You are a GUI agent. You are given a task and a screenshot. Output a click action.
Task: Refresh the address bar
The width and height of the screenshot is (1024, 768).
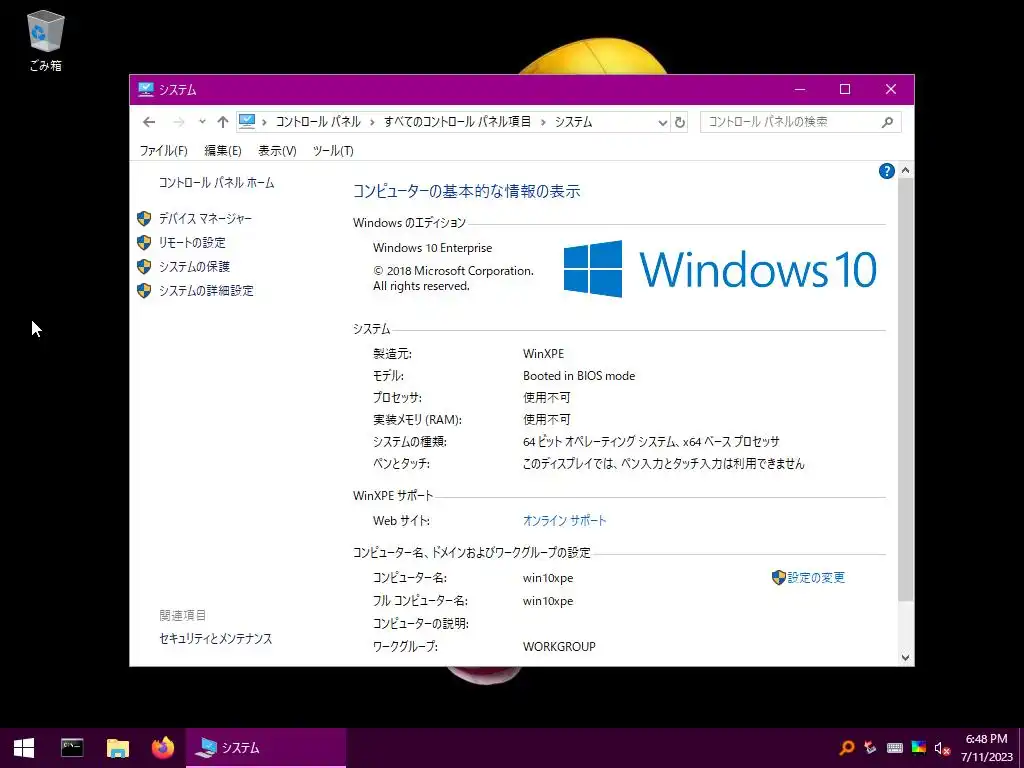coord(680,122)
